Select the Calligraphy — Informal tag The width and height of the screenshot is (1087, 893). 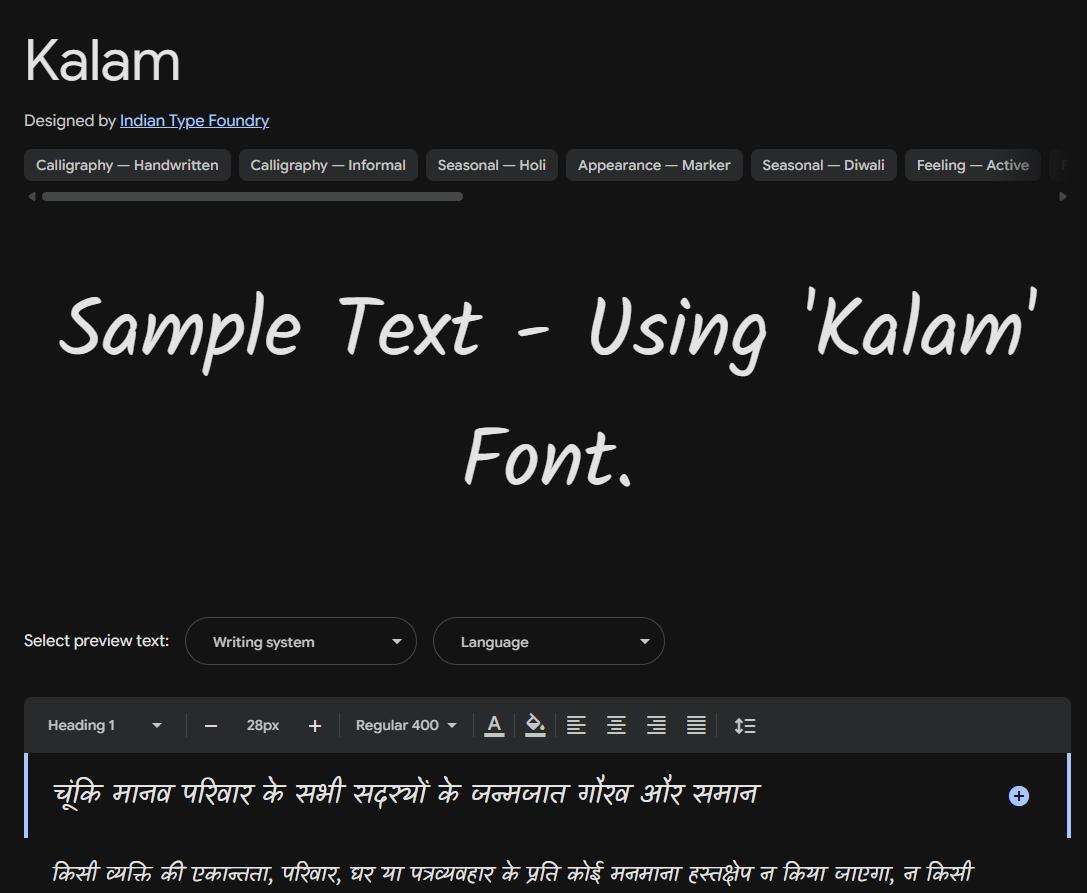click(x=328, y=165)
